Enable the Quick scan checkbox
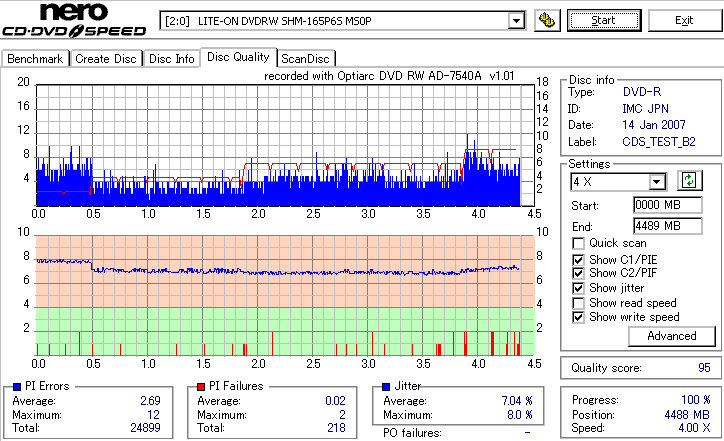 [578, 243]
